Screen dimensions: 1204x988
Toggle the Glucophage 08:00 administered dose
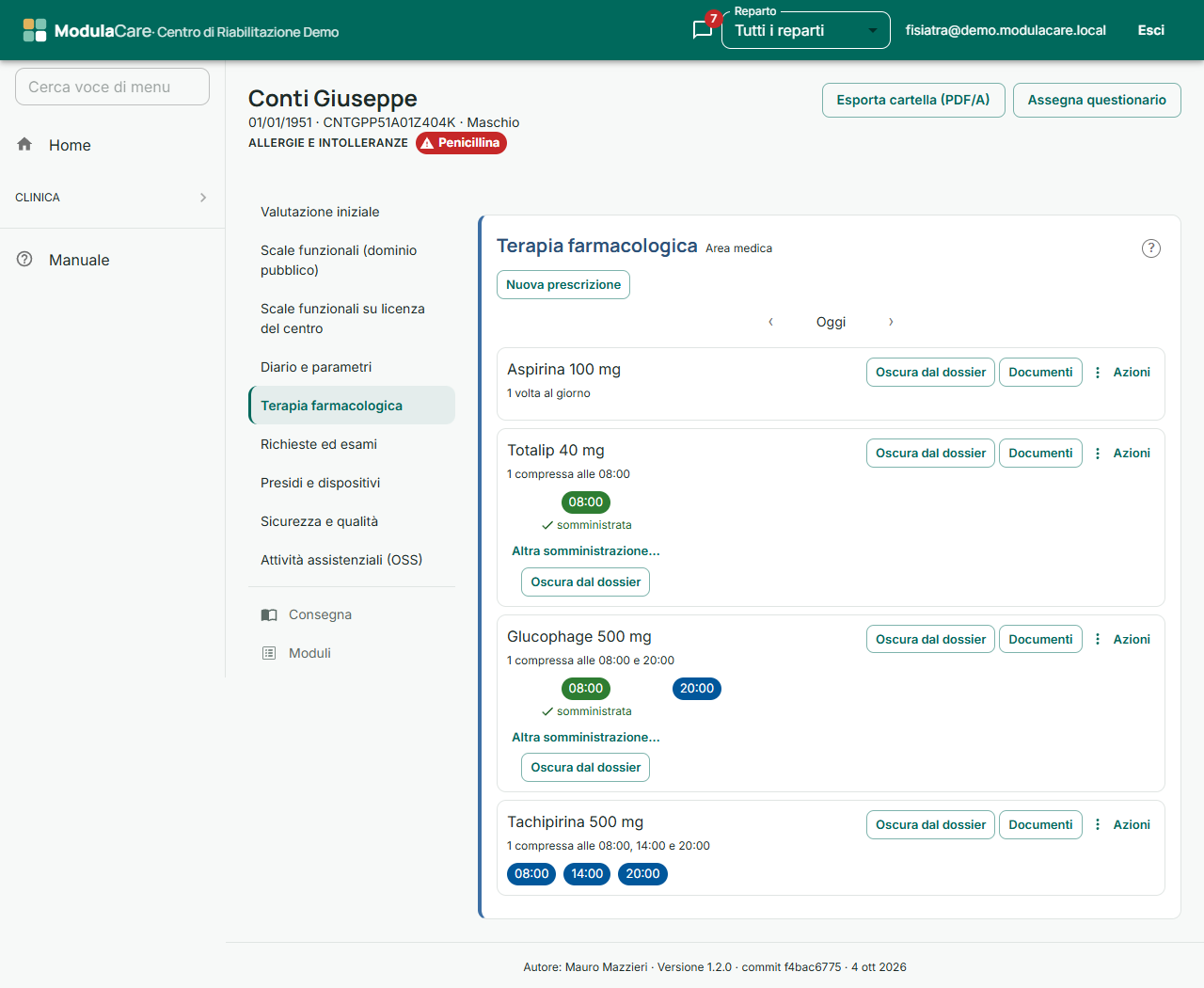585,689
